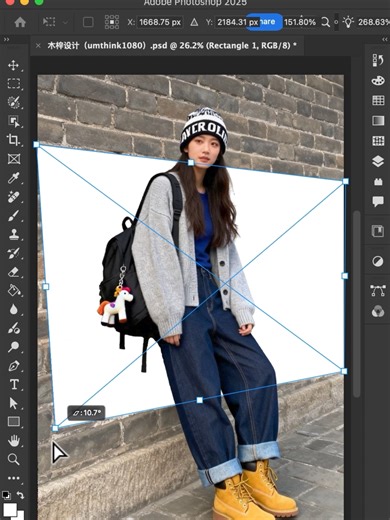Open the background color swatch
Viewport: 390px width, 520px height.
21,516
